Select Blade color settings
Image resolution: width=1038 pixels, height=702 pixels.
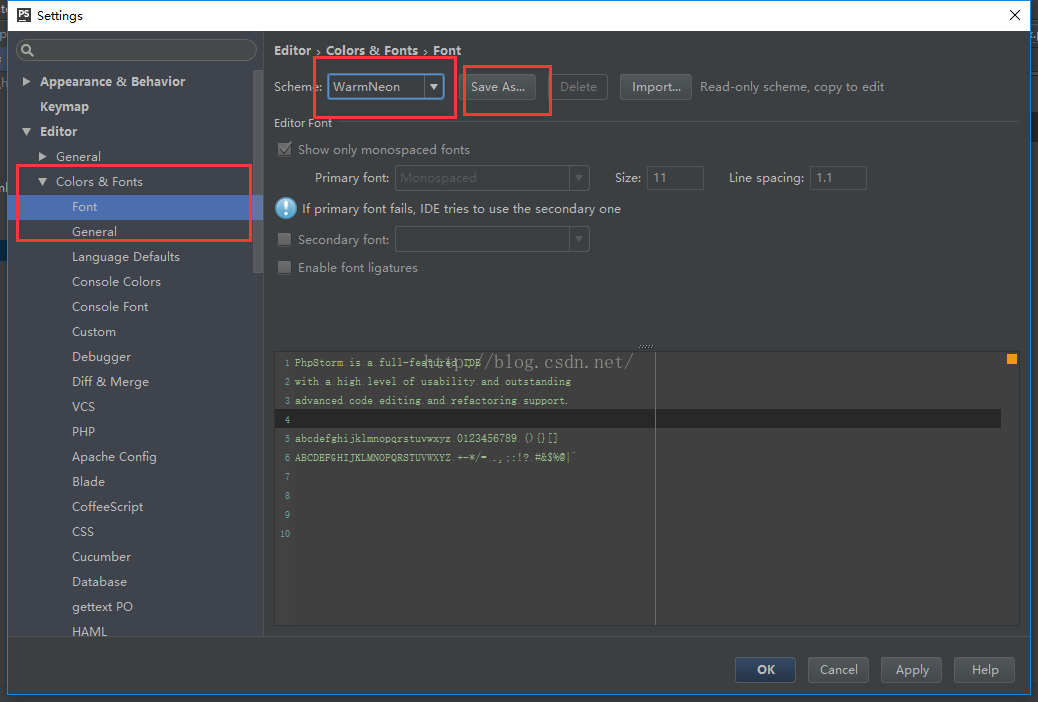pyautogui.click(x=89, y=482)
